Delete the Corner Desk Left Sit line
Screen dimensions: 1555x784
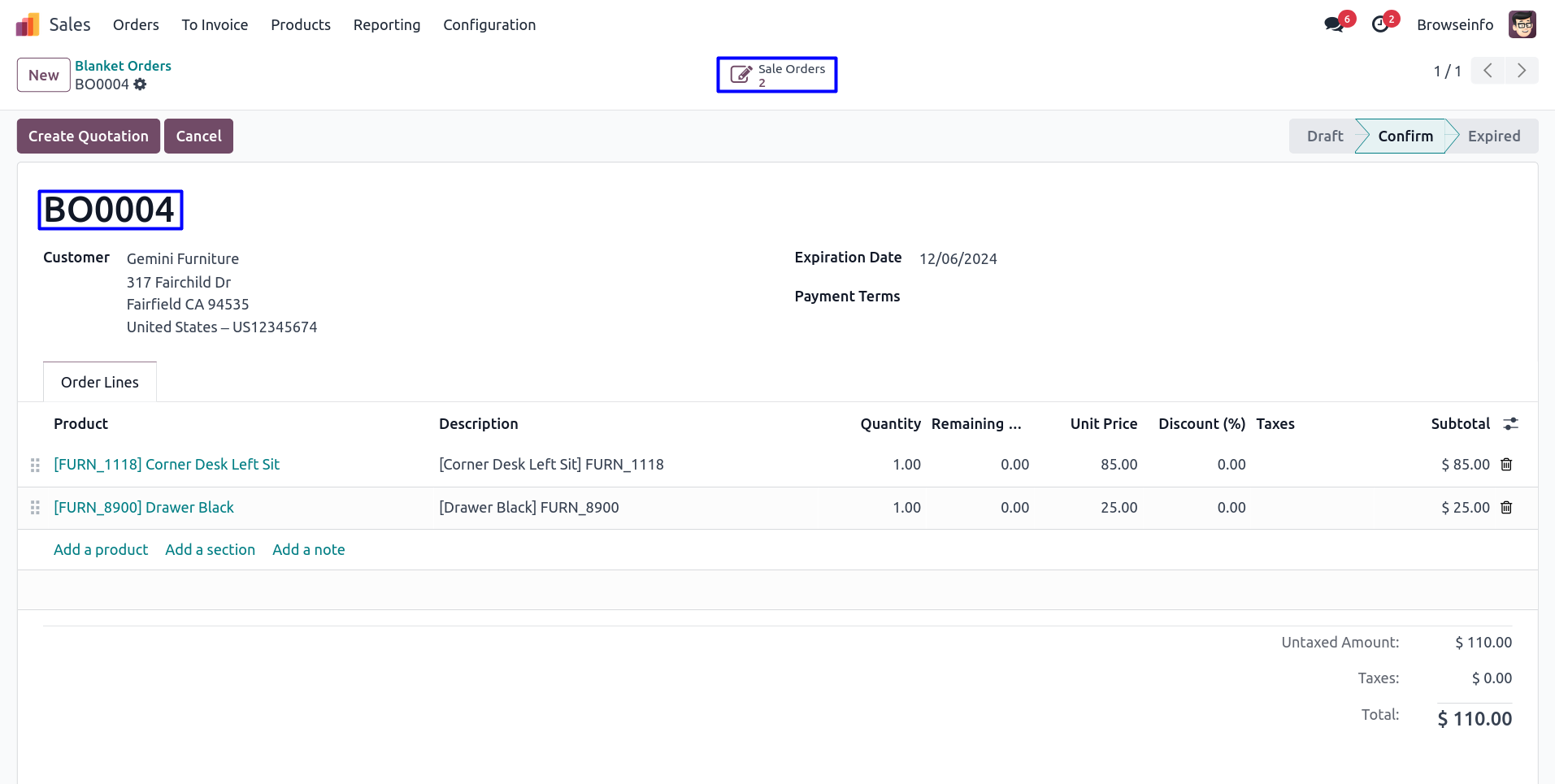point(1506,465)
